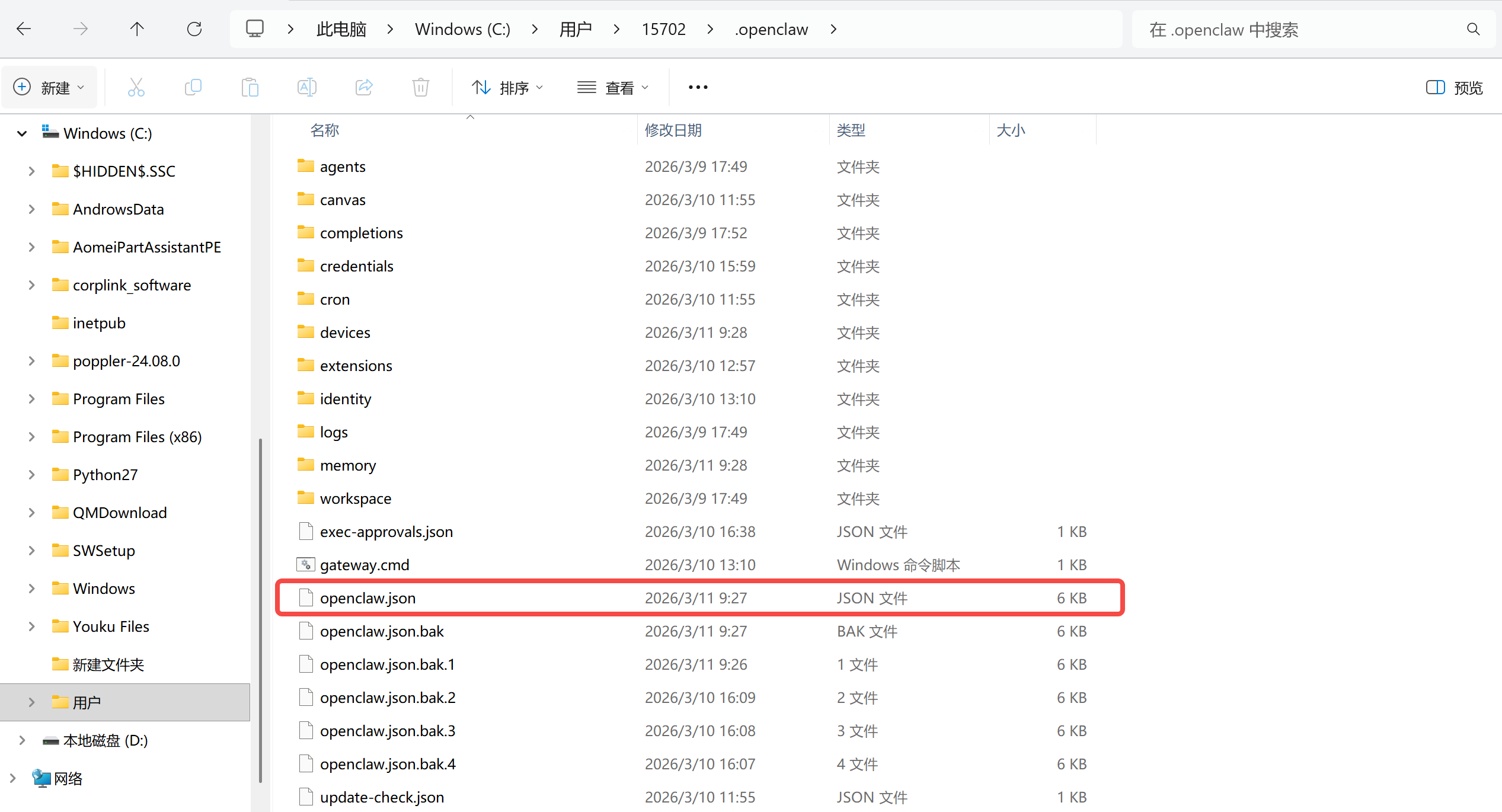Open the View dropdown menu
This screenshot has height=812, width=1502.
tap(613, 88)
